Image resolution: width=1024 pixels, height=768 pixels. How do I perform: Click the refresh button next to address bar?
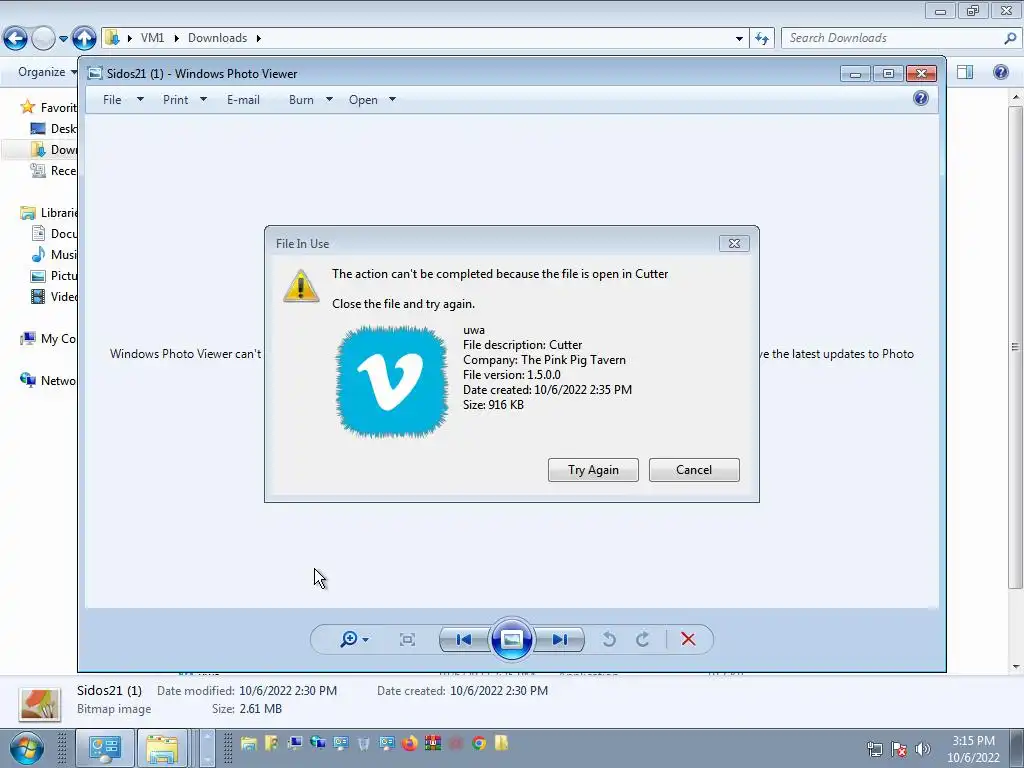pyautogui.click(x=761, y=39)
